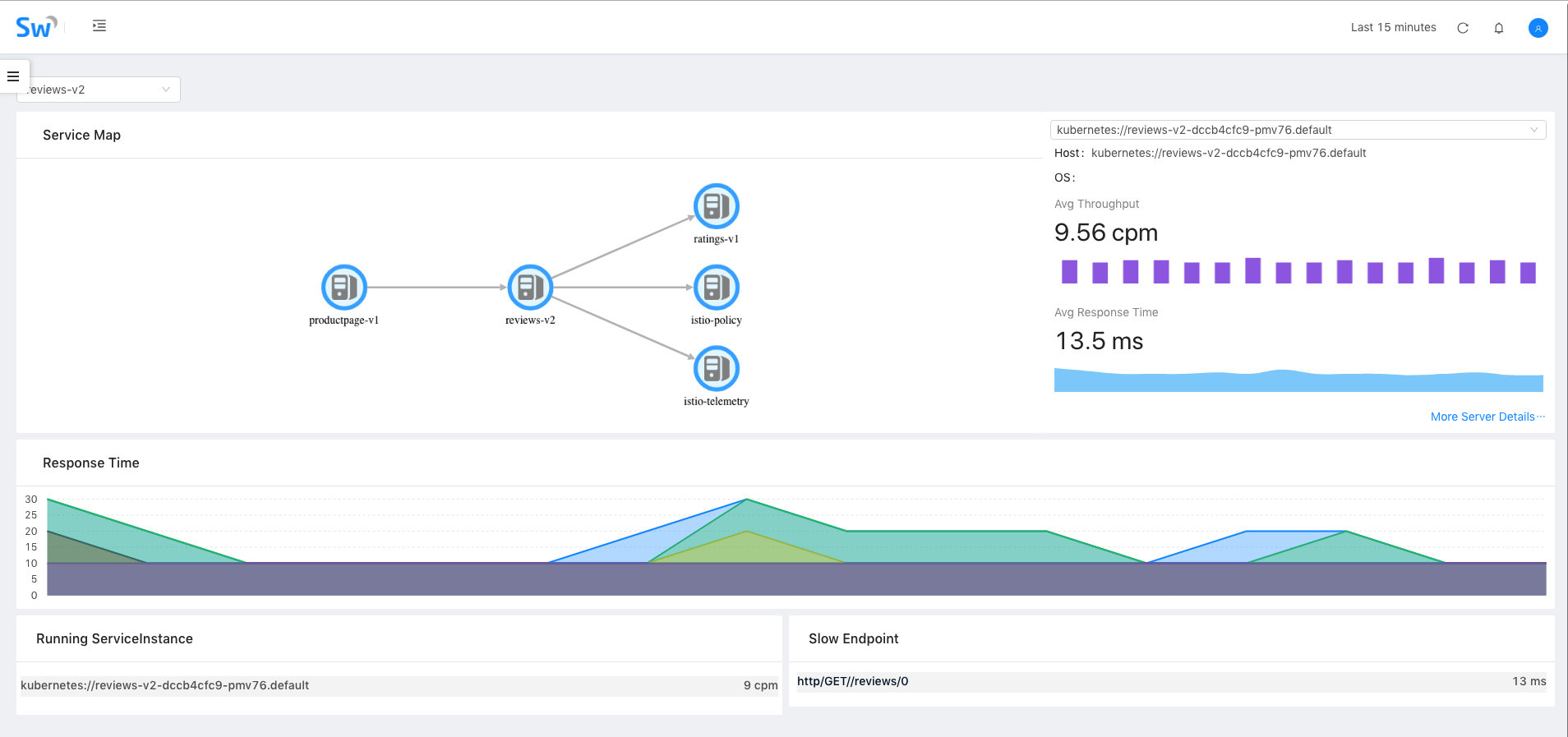The height and width of the screenshot is (737, 1568).
Task: Click the Avg Response Time area chart
Action: tap(1298, 380)
